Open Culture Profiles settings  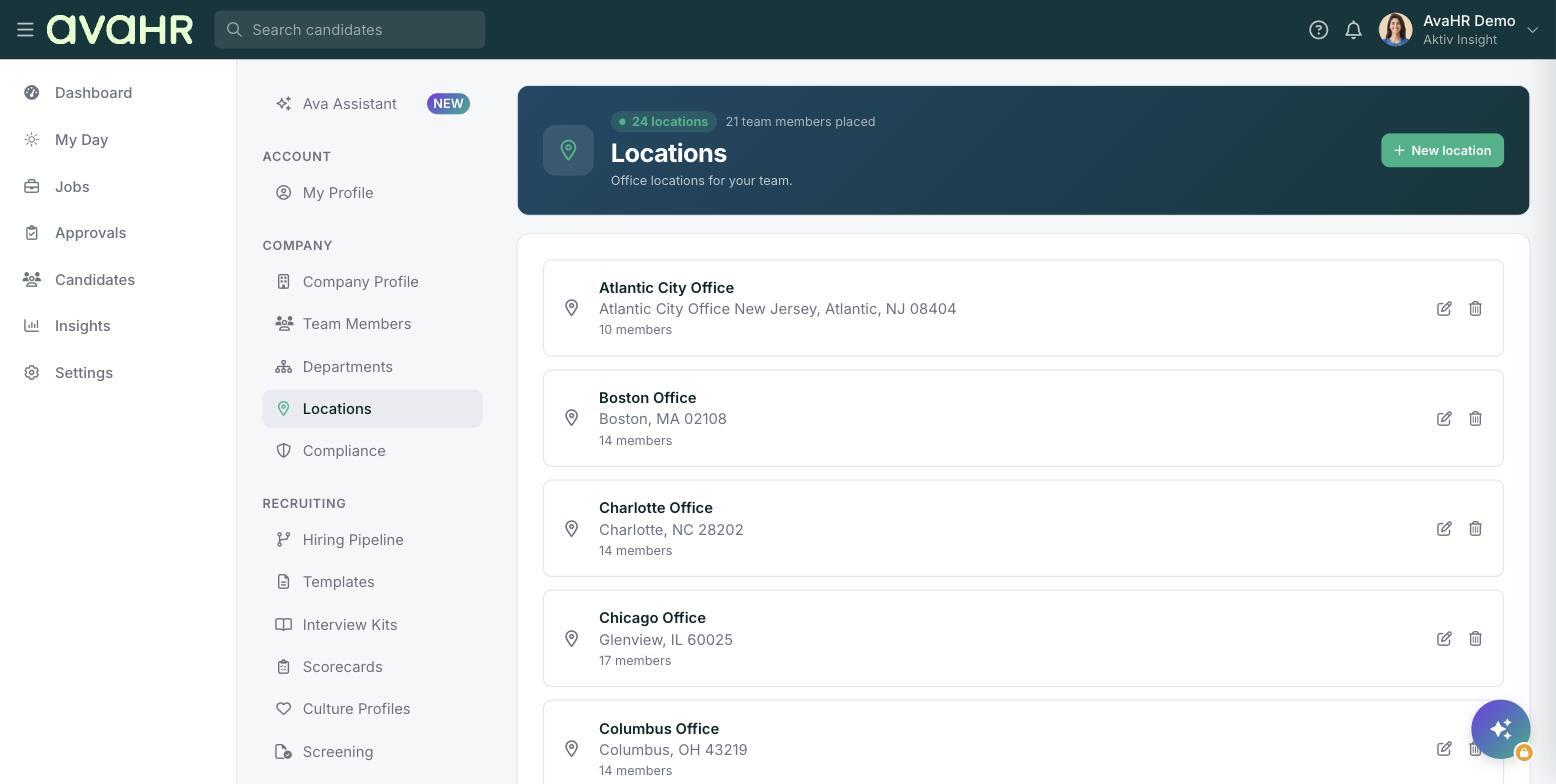pos(372,709)
